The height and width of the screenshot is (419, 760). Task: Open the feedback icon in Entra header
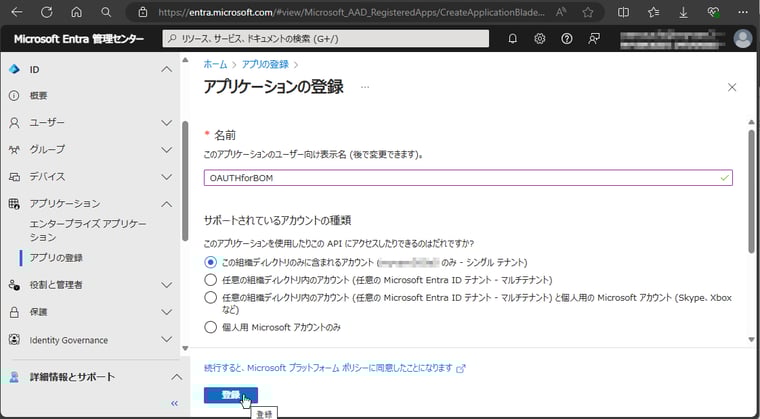[594, 39]
